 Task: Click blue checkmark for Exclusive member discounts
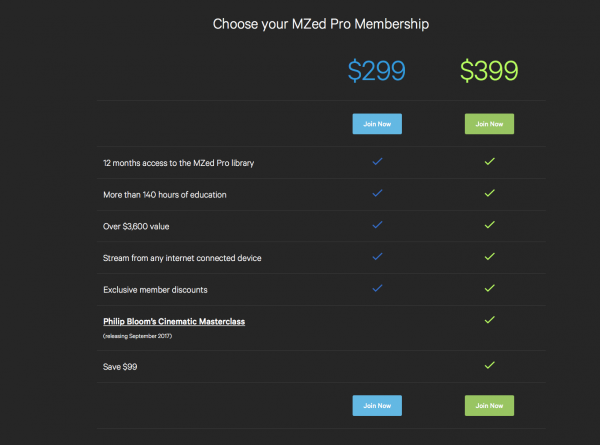[x=377, y=289]
